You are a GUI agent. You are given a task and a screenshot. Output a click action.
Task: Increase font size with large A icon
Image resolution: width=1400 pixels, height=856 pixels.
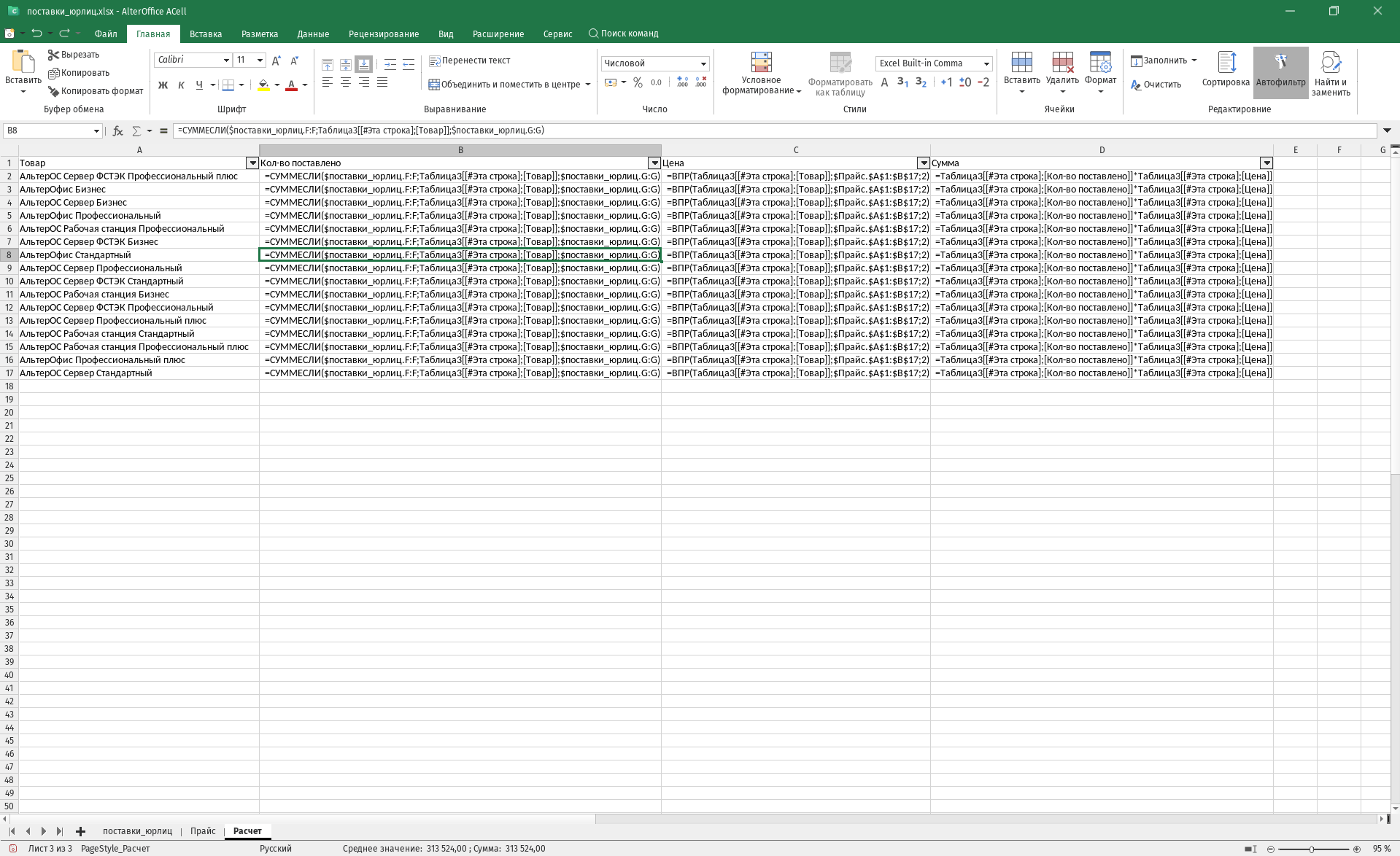(276, 61)
